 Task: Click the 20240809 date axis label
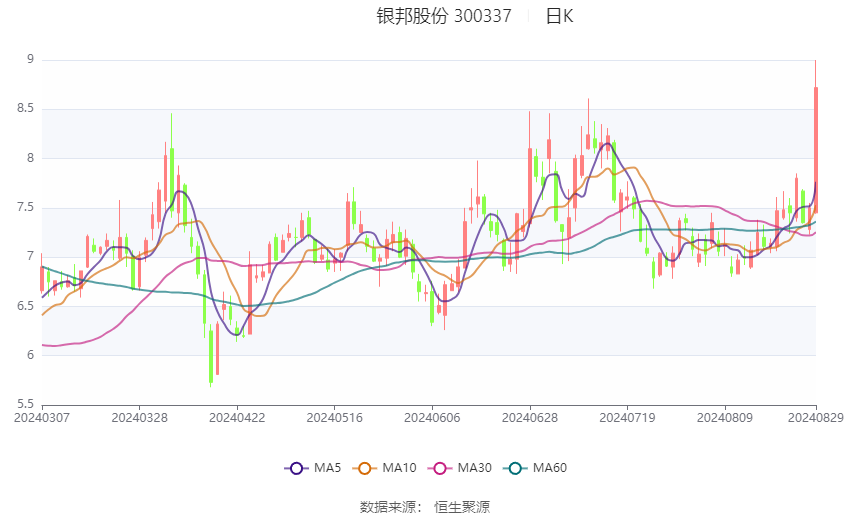click(725, 418)
